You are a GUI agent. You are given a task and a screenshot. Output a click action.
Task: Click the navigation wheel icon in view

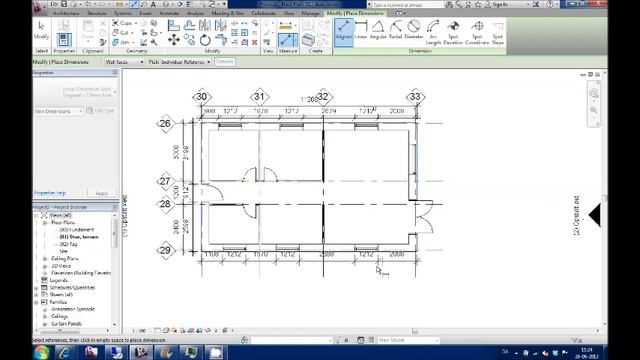click(593, 93)
